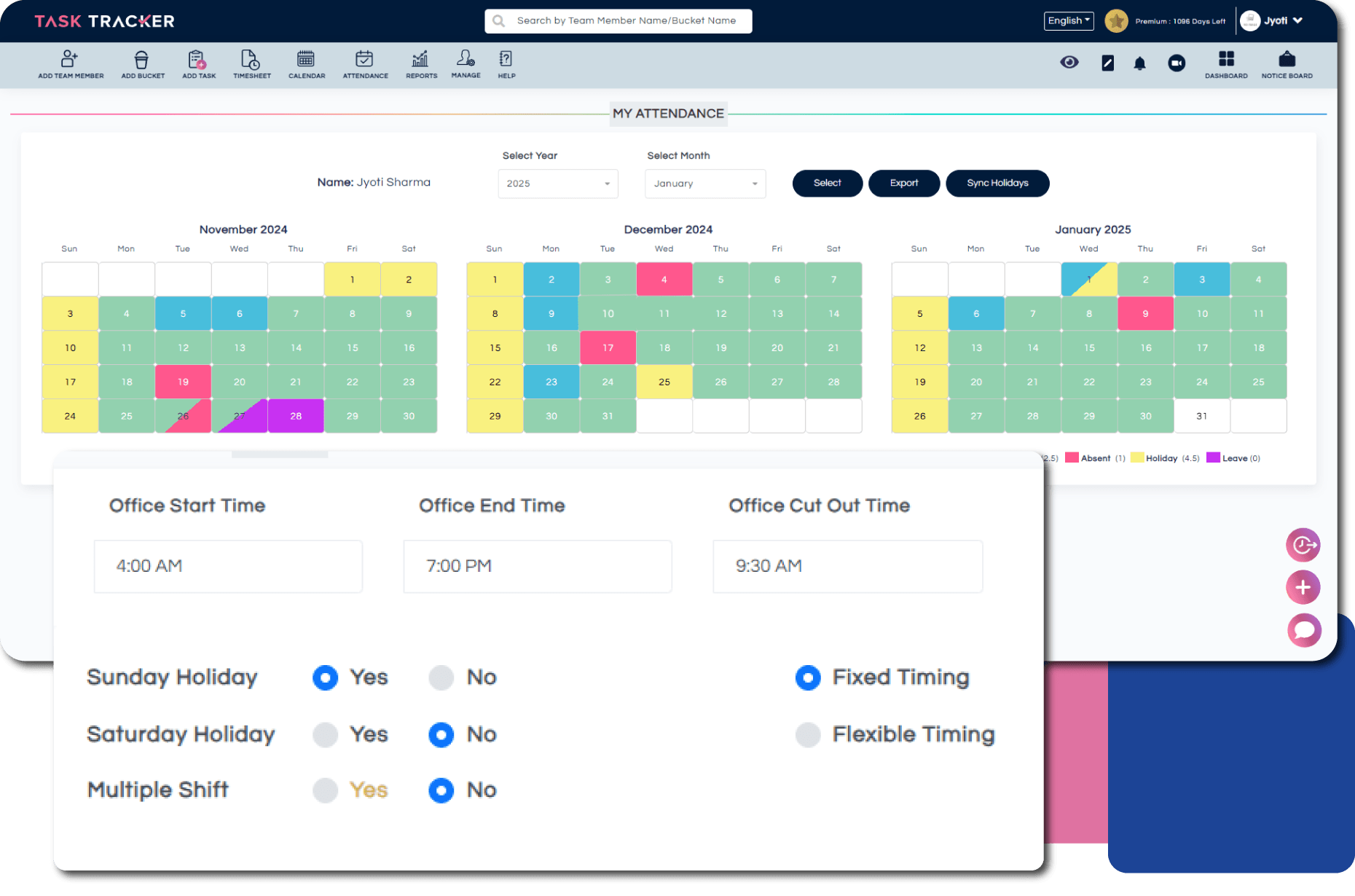Viewport: 1355px width, 896px height.
Task: Open the video camera meeting icon
Action: (x=1176, y=63)
